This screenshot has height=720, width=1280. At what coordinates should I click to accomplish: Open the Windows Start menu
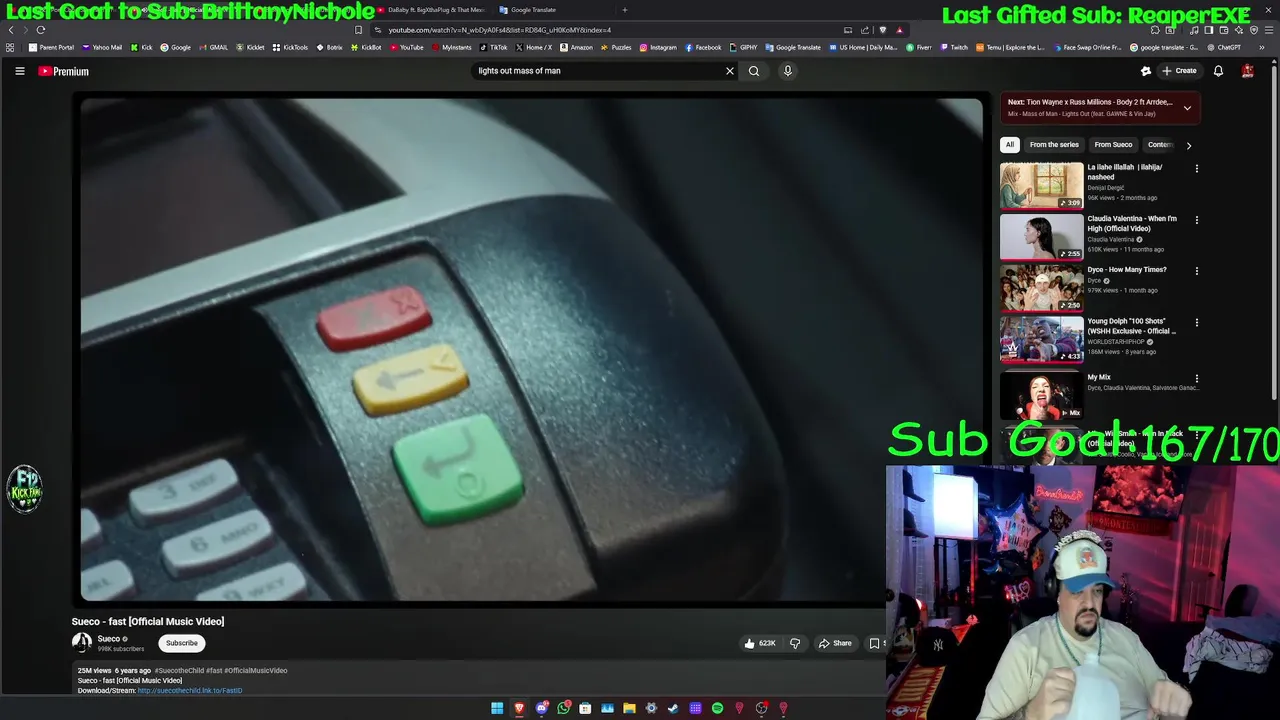point(497,708)
